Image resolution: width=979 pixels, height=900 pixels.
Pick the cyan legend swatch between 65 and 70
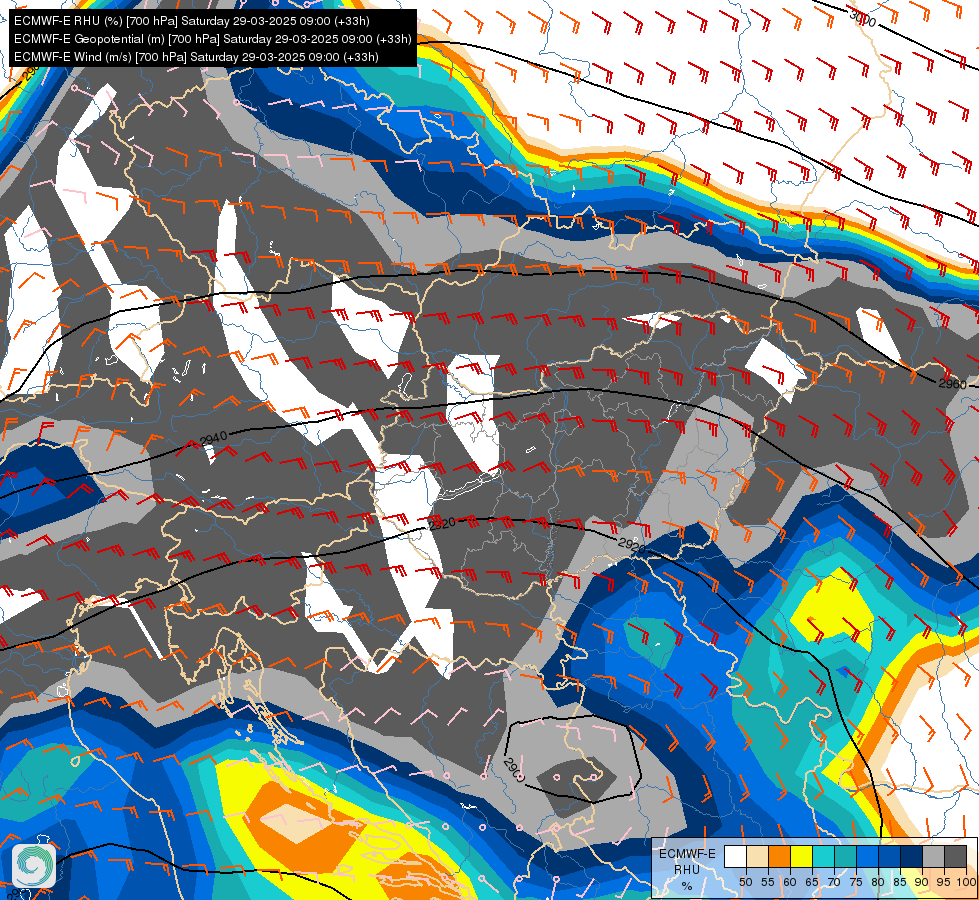824,856
